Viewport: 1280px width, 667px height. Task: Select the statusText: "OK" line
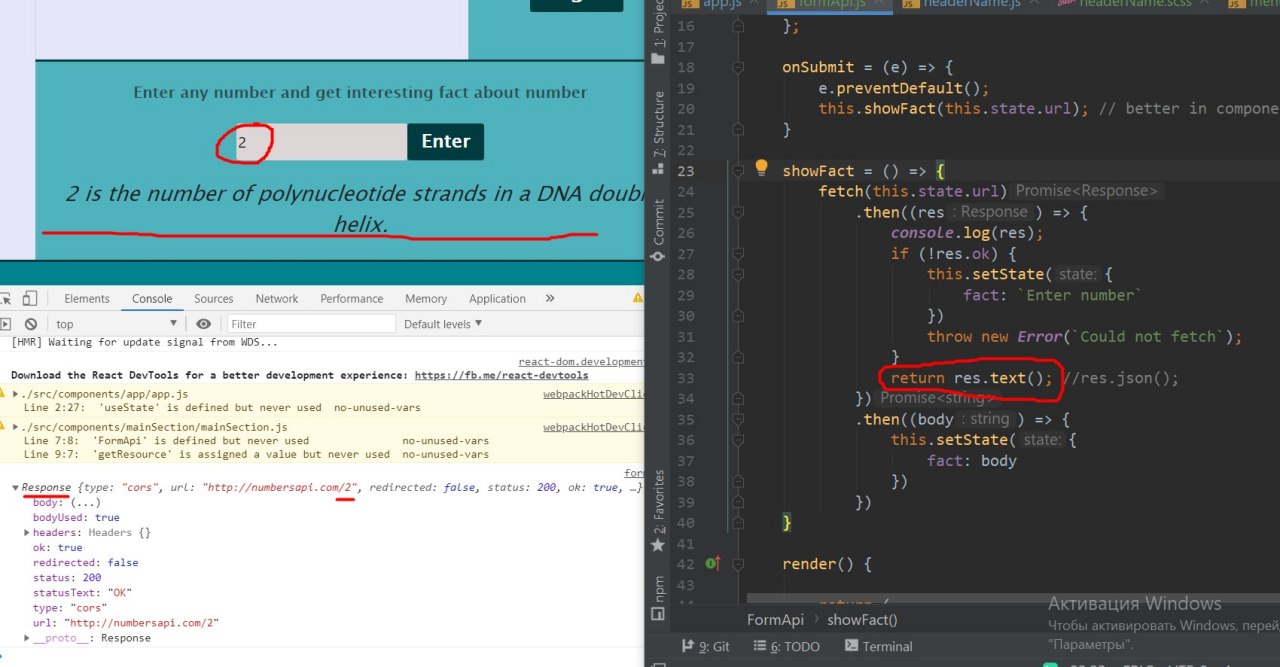point(83,593)
